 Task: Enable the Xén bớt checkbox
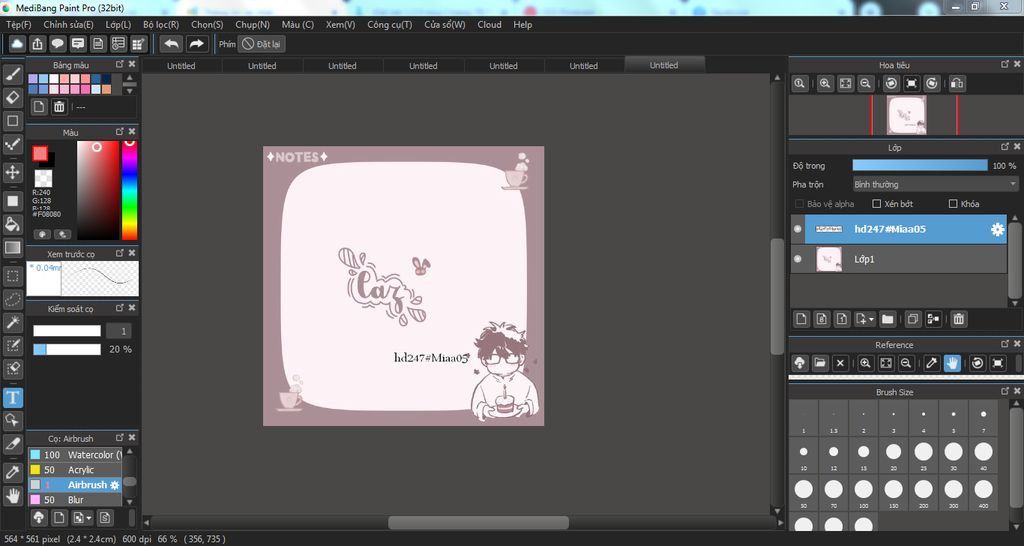pyautogui.click(x=877, y=204)
